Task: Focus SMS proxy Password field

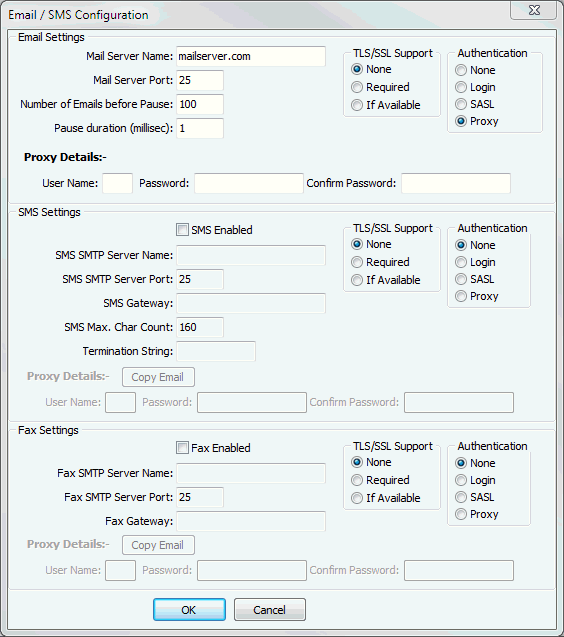Action: [x=252, y=402]
